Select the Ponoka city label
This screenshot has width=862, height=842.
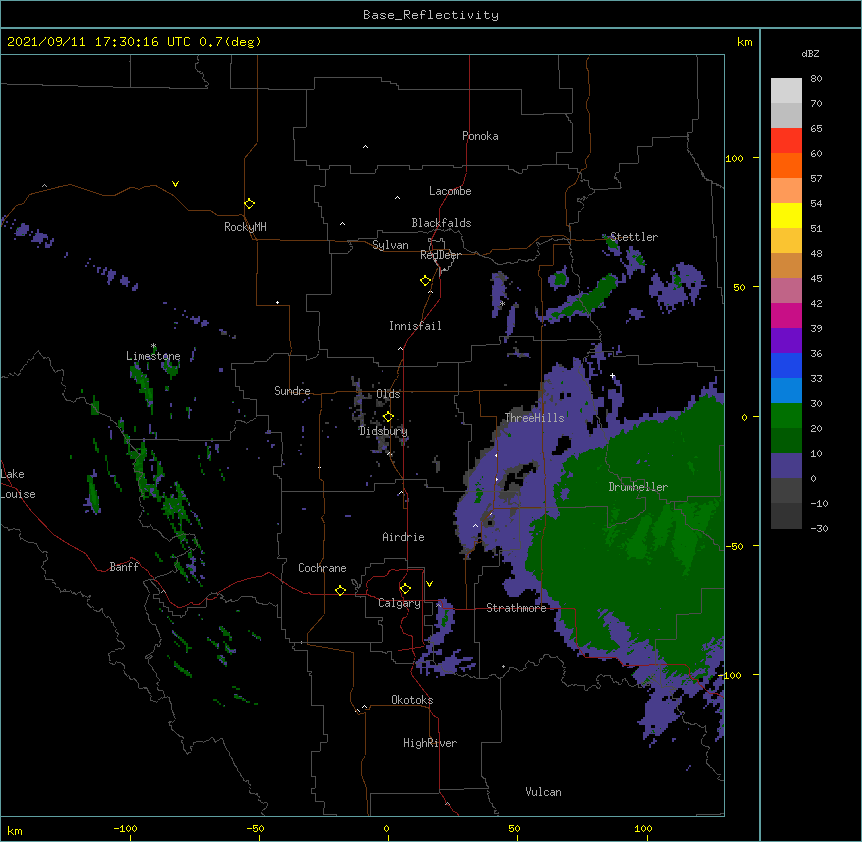coord(480,136)
